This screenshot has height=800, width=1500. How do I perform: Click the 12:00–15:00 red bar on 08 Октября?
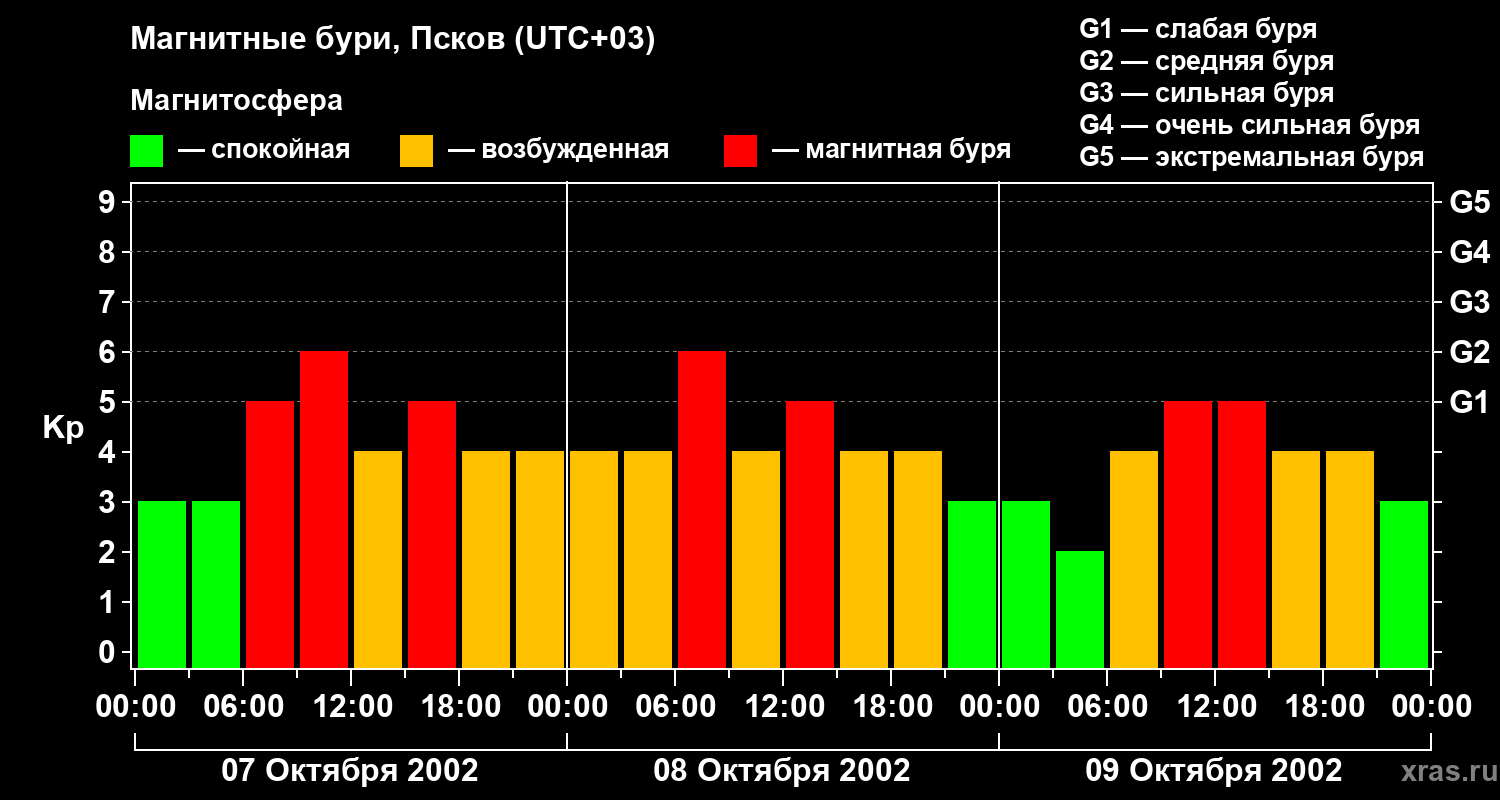pyautogui.click(x=810, y=534)
